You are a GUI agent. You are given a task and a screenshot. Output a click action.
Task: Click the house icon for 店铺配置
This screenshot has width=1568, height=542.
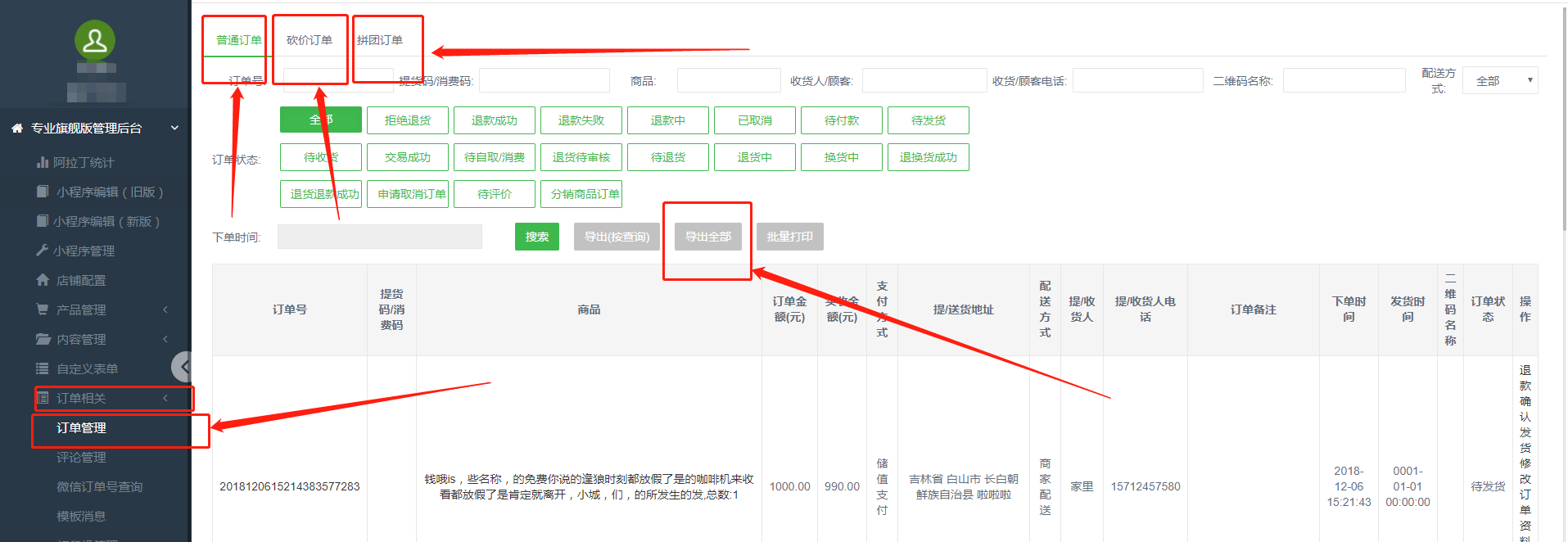pos(43,280)
